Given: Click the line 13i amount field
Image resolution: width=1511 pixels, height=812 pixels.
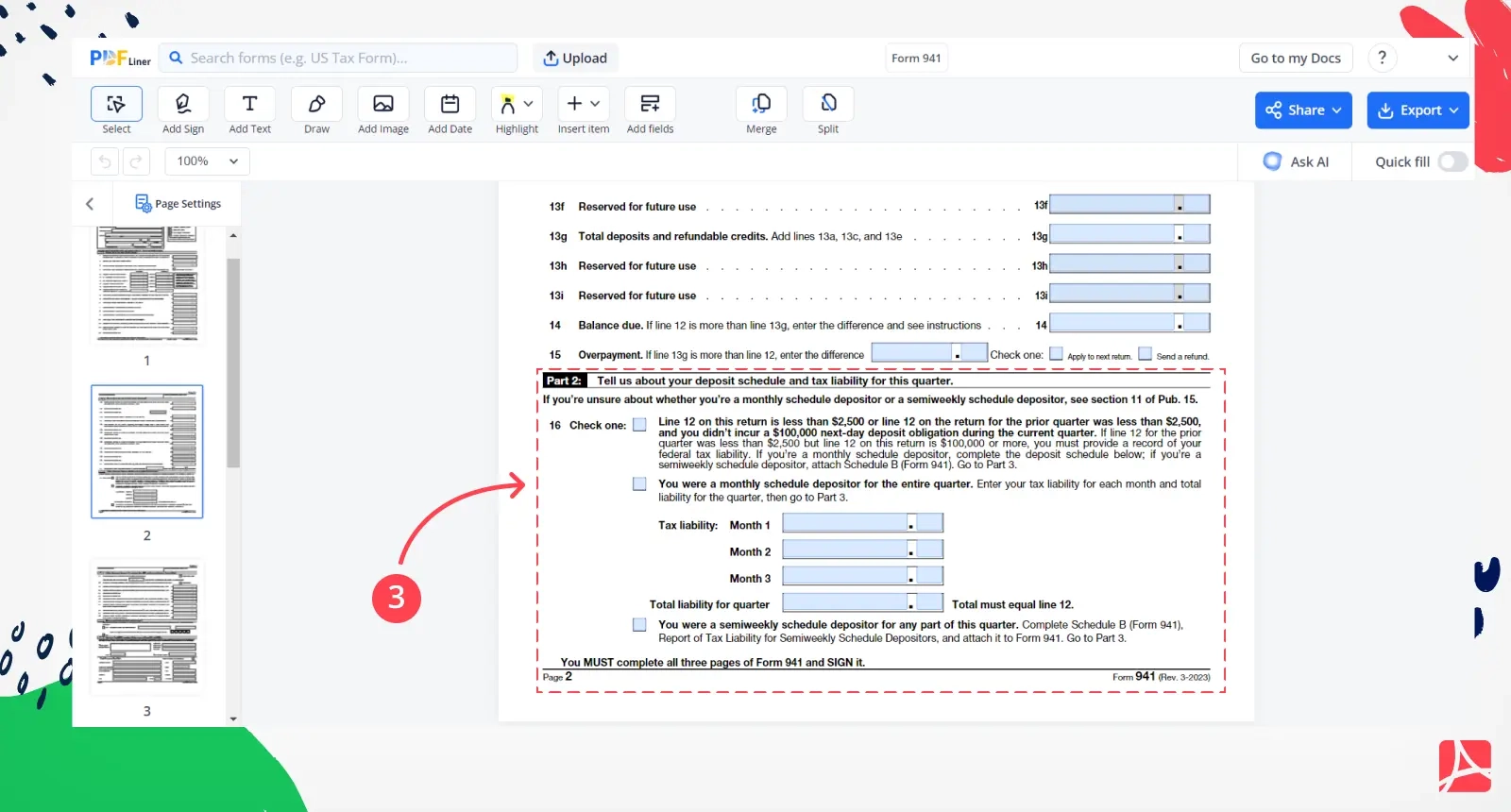Looking at the screenshot, I should pos(1112,294).
